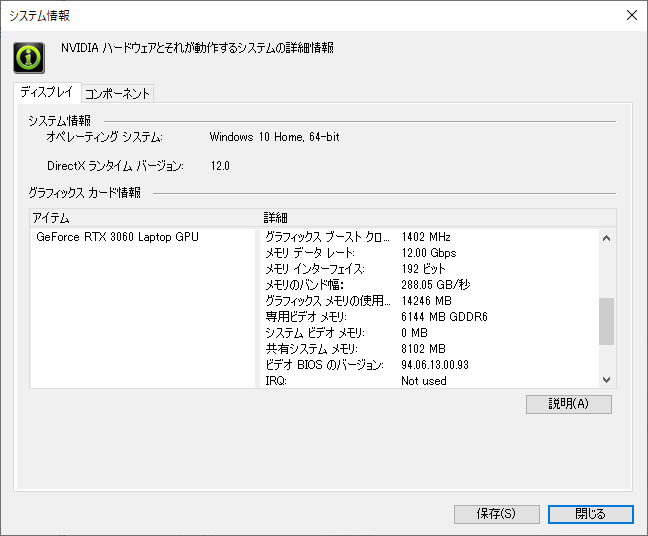Click the グラフィックス カード情報 section heading
This screenshot has height=536, width=648.
[85, 193]
